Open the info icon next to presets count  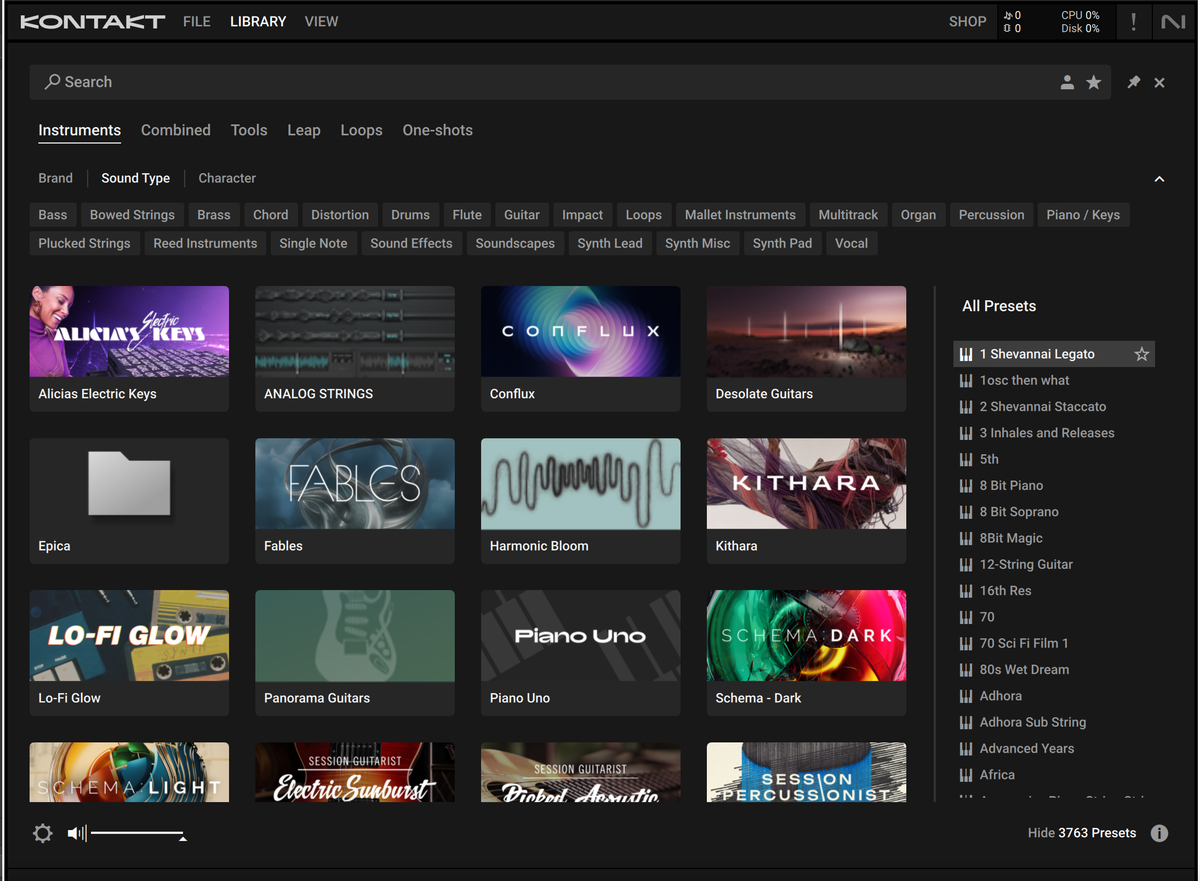click(1159, 833)
